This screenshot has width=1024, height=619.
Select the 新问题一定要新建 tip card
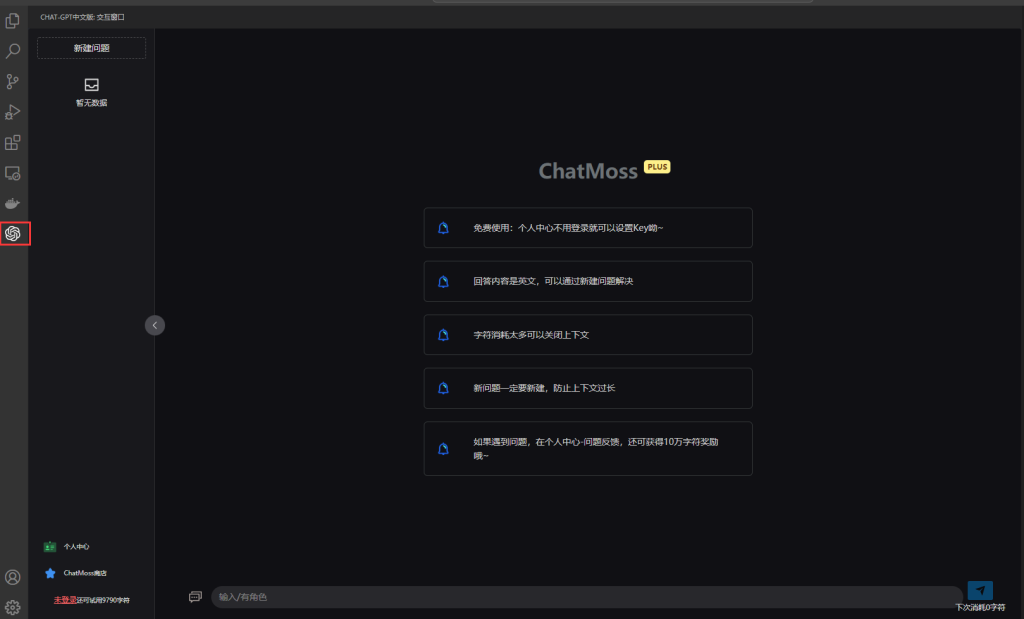(x=588, y=389)
